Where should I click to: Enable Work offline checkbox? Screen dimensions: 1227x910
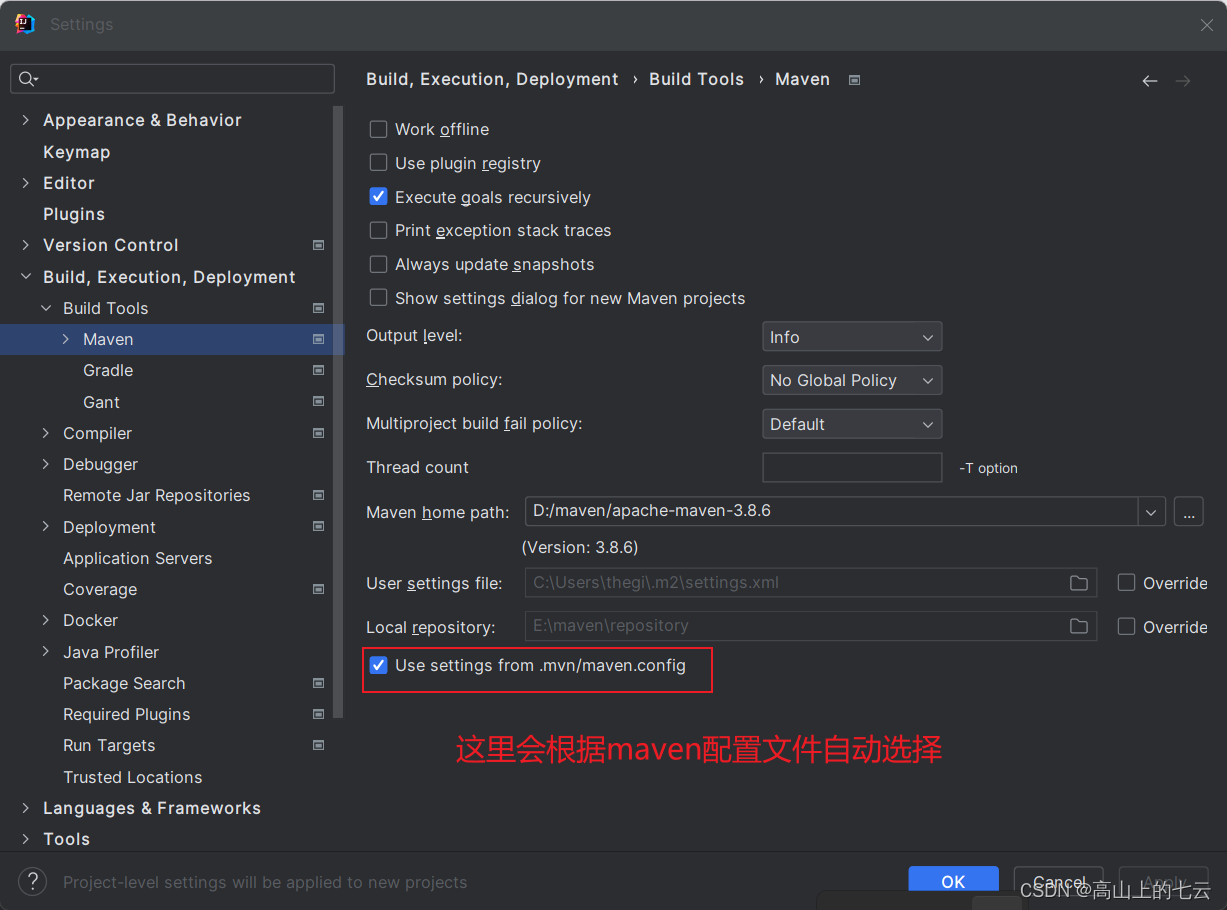coord(378,129)
